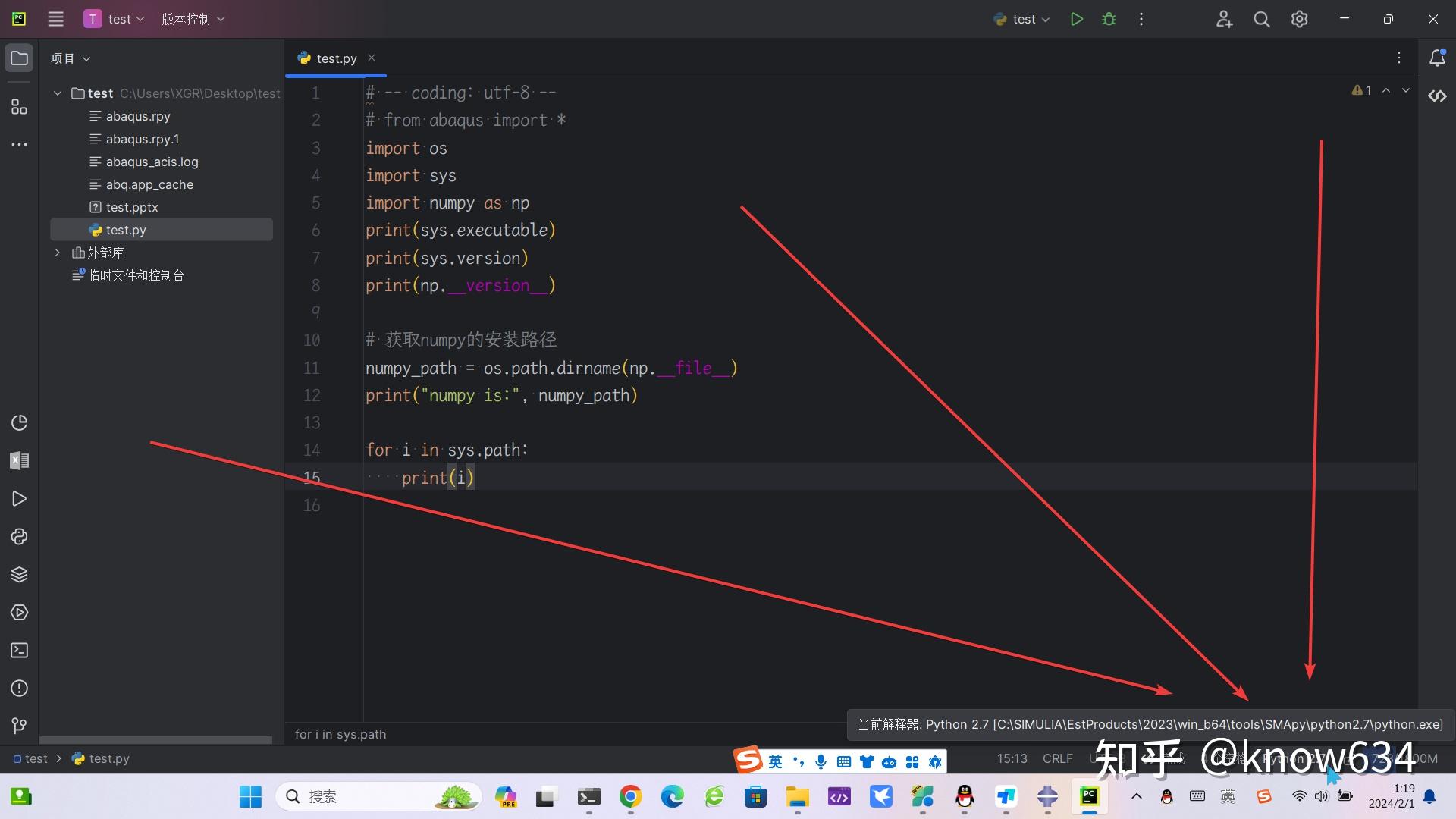Run the test configuration with play button
This screenshot has width=1456, height=819.
click(1076, 19)
